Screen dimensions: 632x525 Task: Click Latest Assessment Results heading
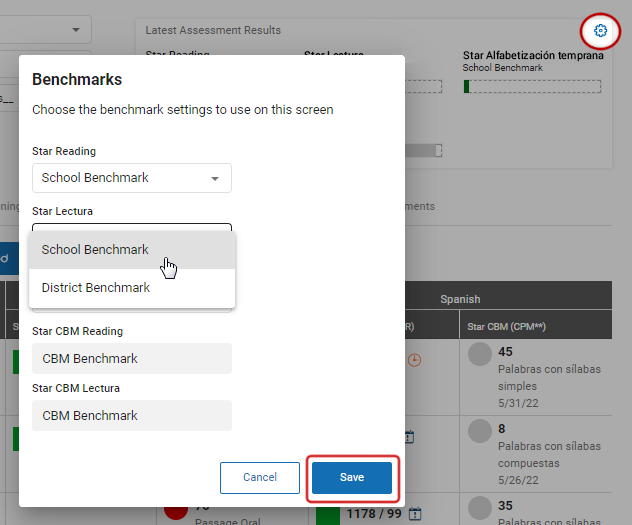(213, 30)
